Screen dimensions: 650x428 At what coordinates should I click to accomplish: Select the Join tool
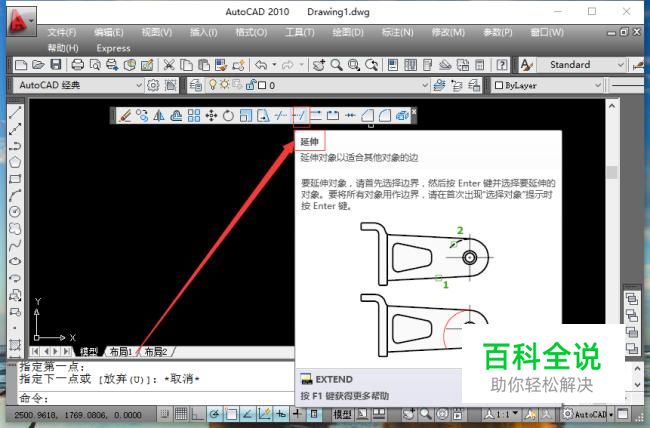350,115
